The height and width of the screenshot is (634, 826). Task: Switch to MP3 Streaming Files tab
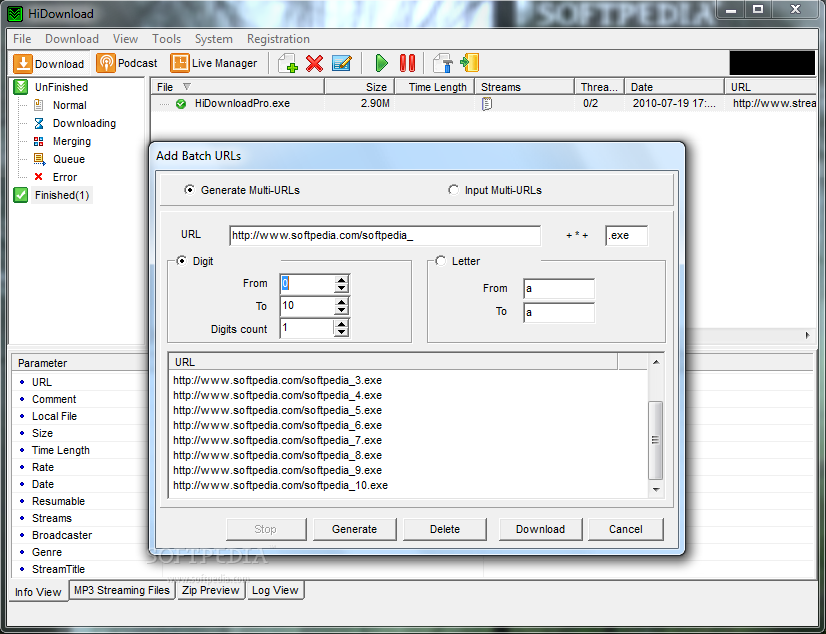(122, 590)
